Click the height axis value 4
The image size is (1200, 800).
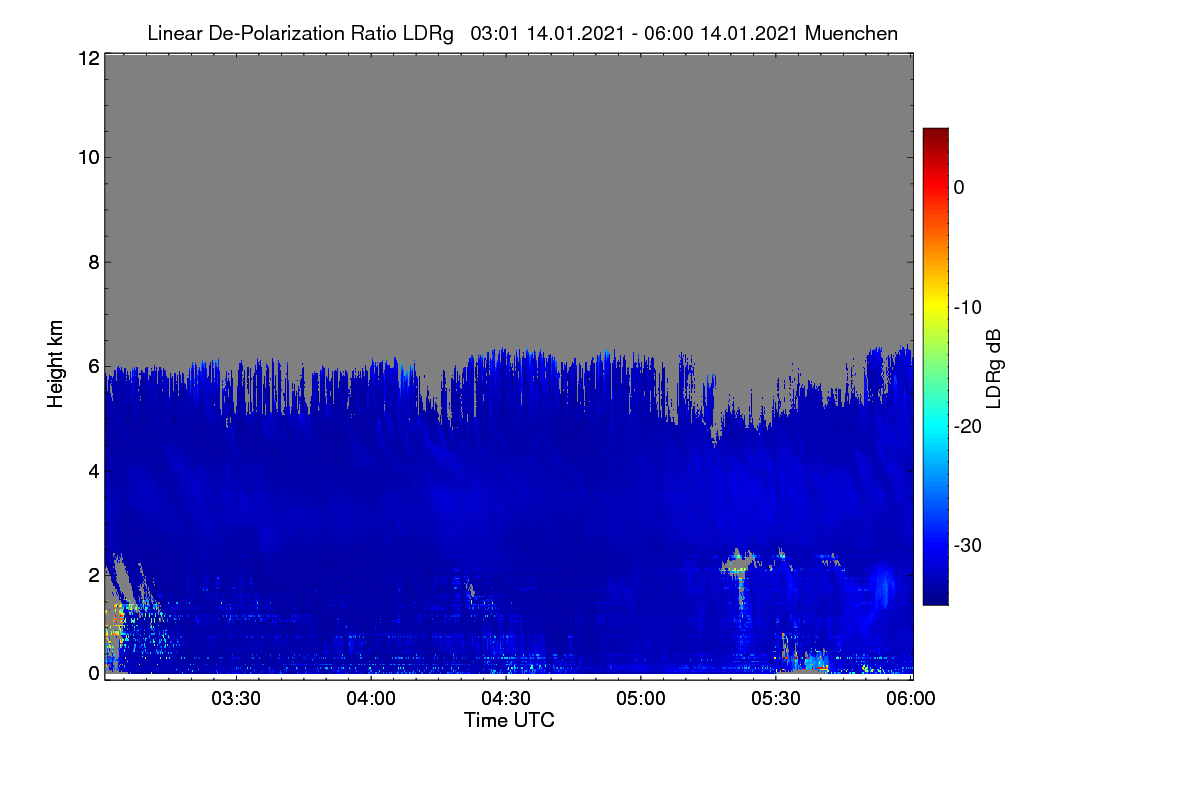click(x=92, y=470)
